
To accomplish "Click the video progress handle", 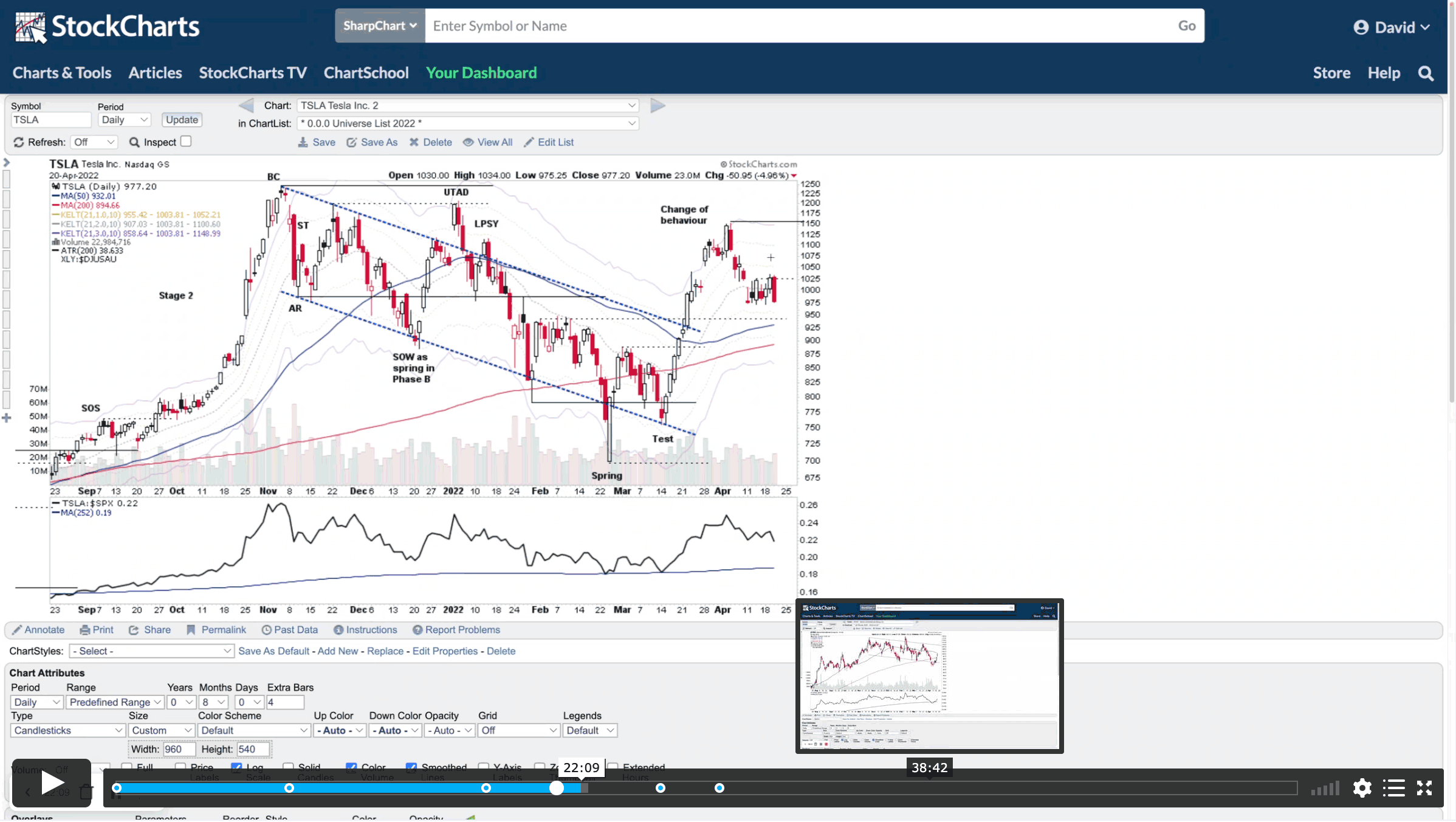I will (557, 788).
